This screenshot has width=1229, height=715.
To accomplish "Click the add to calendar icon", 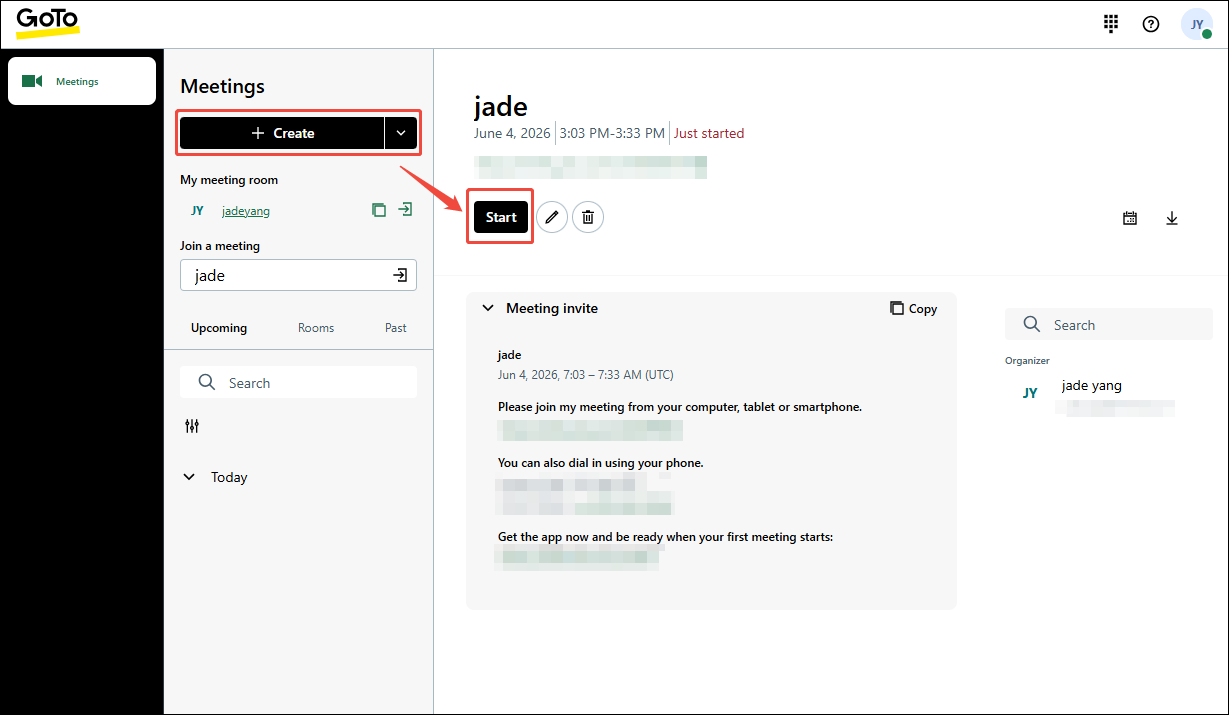I will tap(1130, 218).
